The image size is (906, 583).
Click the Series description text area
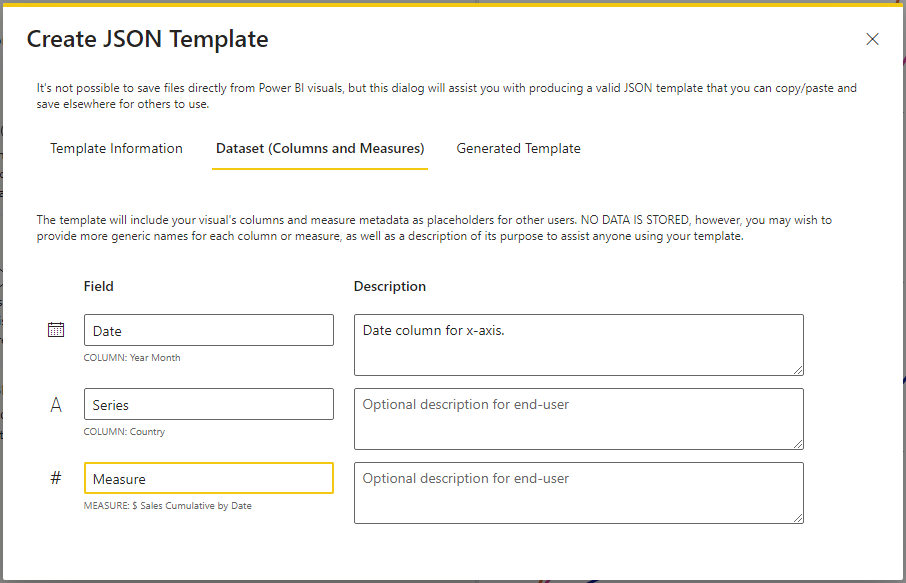tap(578, 419)
